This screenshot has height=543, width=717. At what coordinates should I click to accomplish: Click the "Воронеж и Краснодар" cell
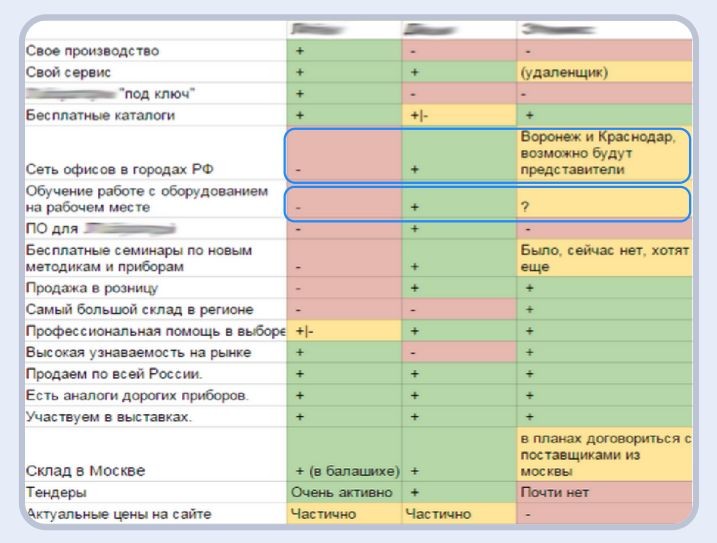click(x=603, y=152)
